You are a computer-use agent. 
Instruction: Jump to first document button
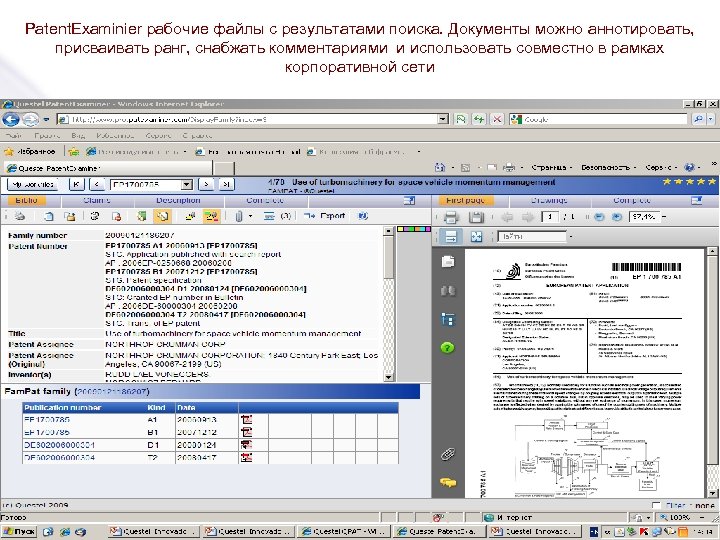77,185
